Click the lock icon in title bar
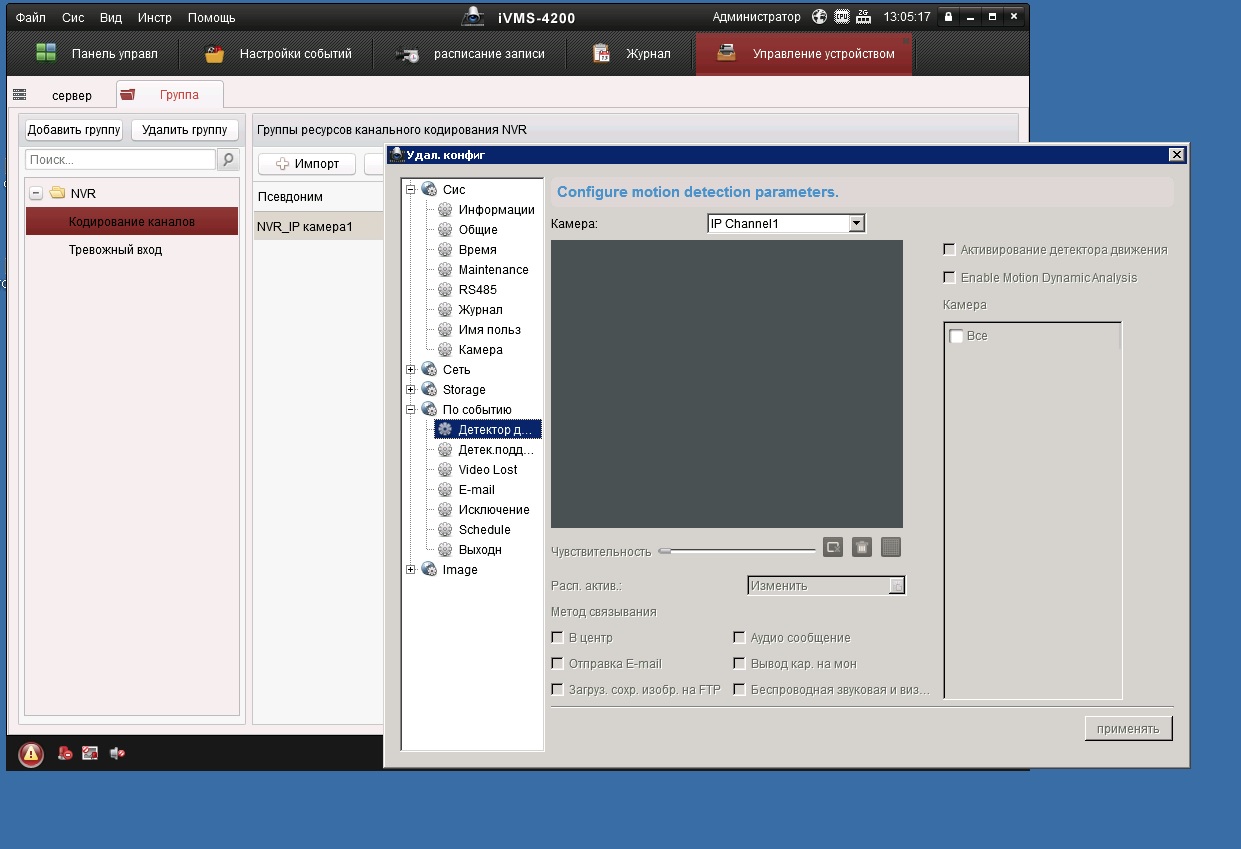 click(948, 17)
